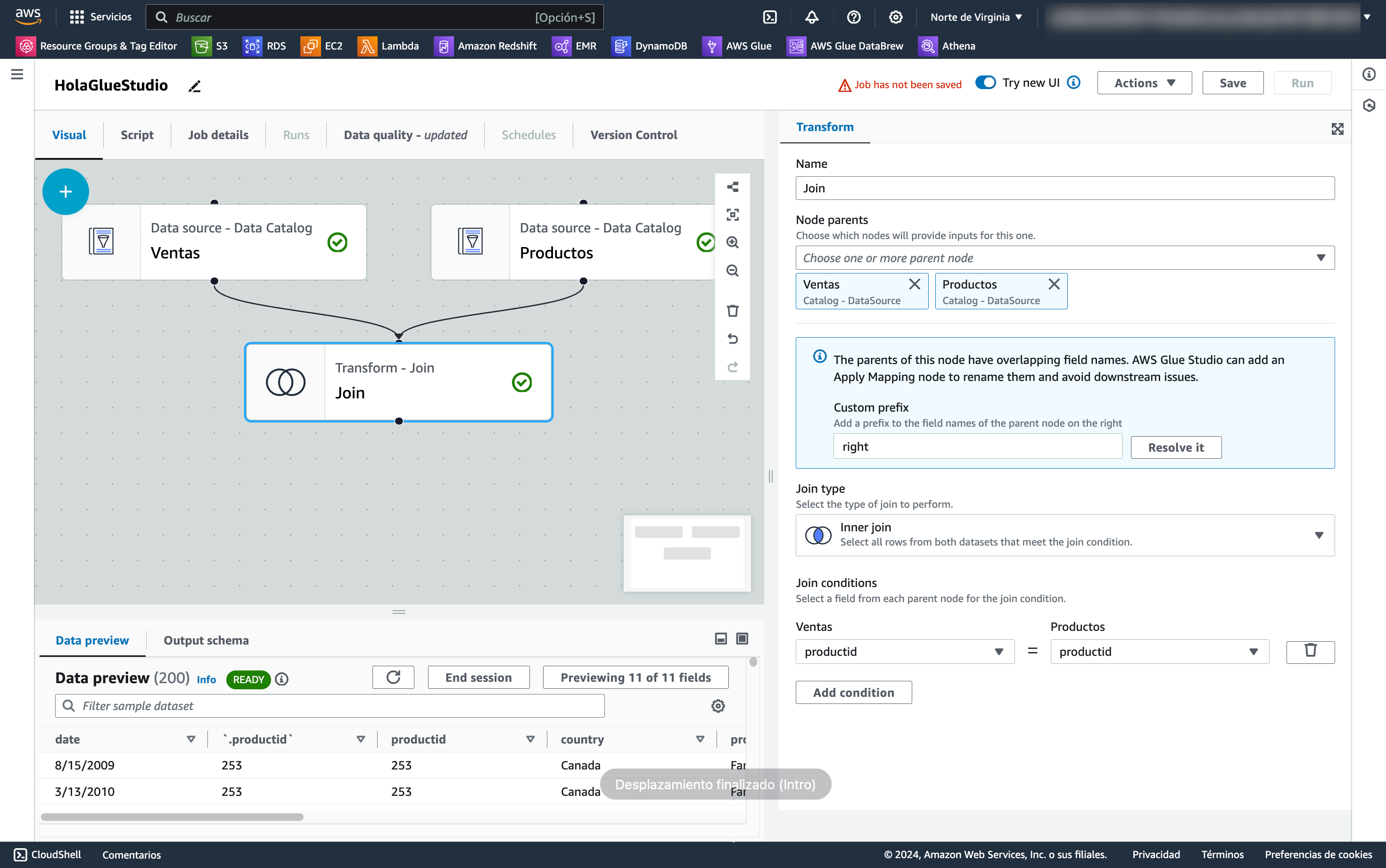Open Lambda shortcut in favorites bar
The width and height of the screenshot is (1386, 868).
pos(388,46)
